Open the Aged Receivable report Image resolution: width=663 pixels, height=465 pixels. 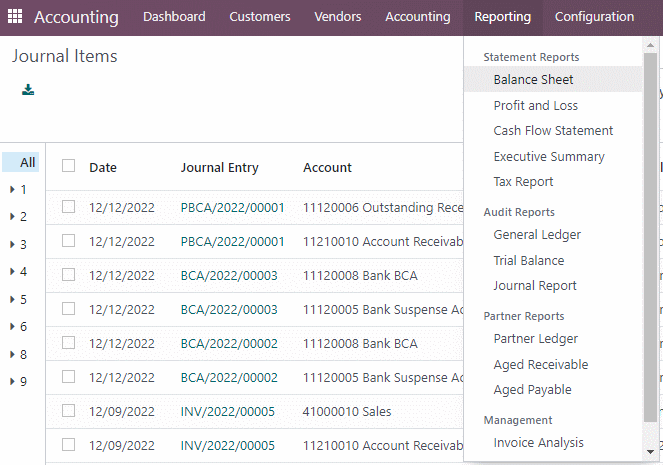(541, 364)
